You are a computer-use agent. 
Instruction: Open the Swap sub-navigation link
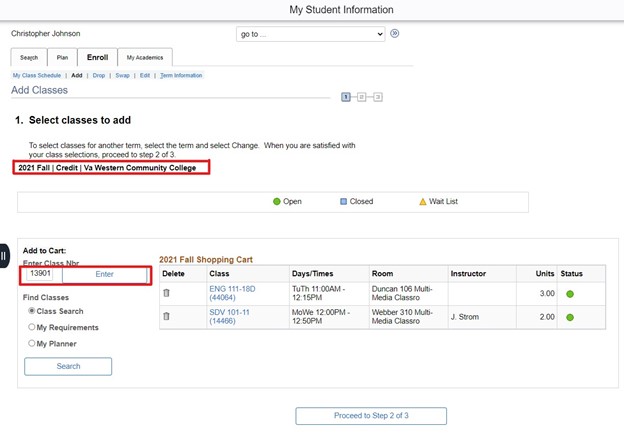tap(122, 75)
